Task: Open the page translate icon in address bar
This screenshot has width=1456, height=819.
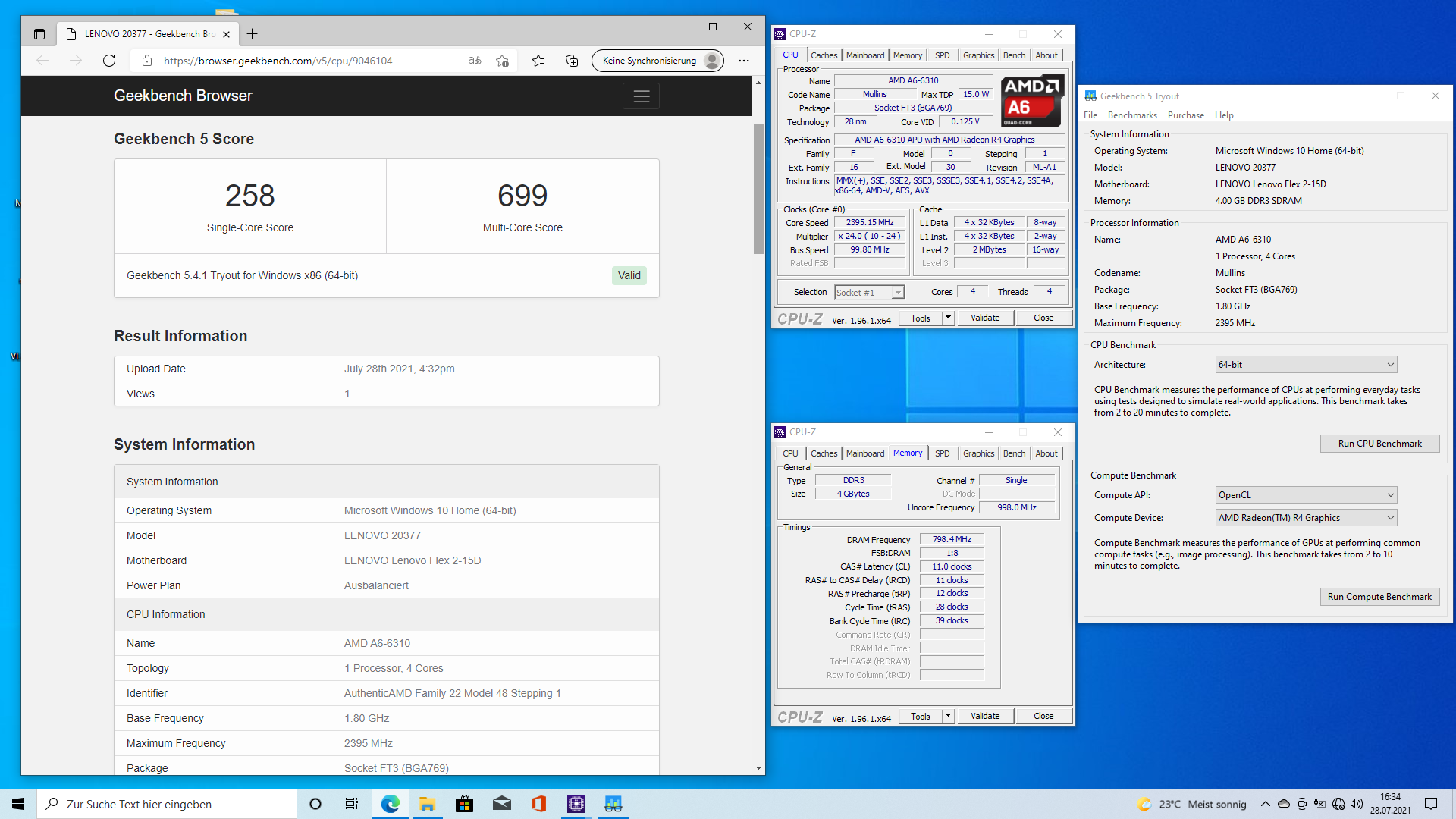Action: tap(475, 61)
